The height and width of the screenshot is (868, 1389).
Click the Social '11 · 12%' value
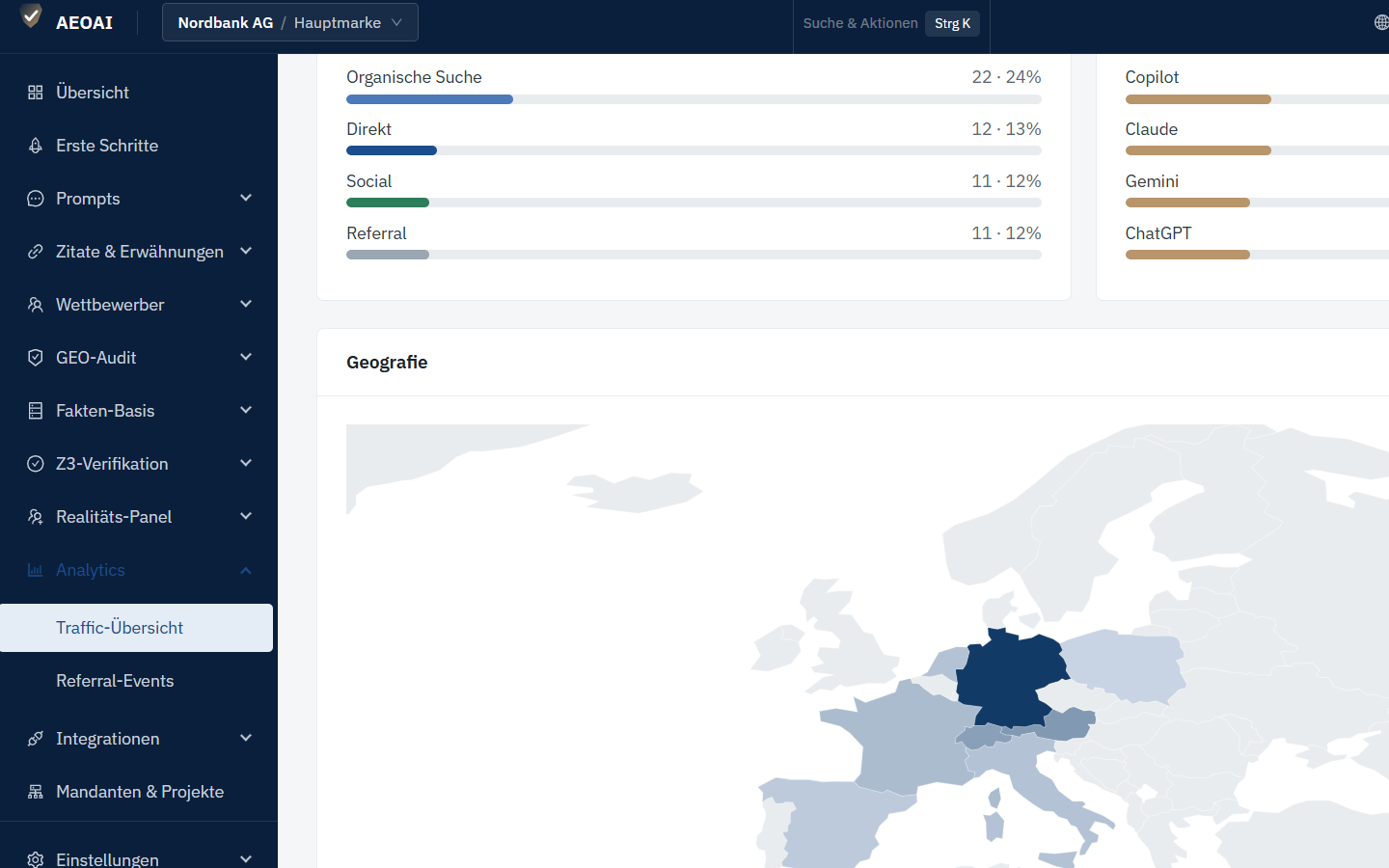point(1006,181)
